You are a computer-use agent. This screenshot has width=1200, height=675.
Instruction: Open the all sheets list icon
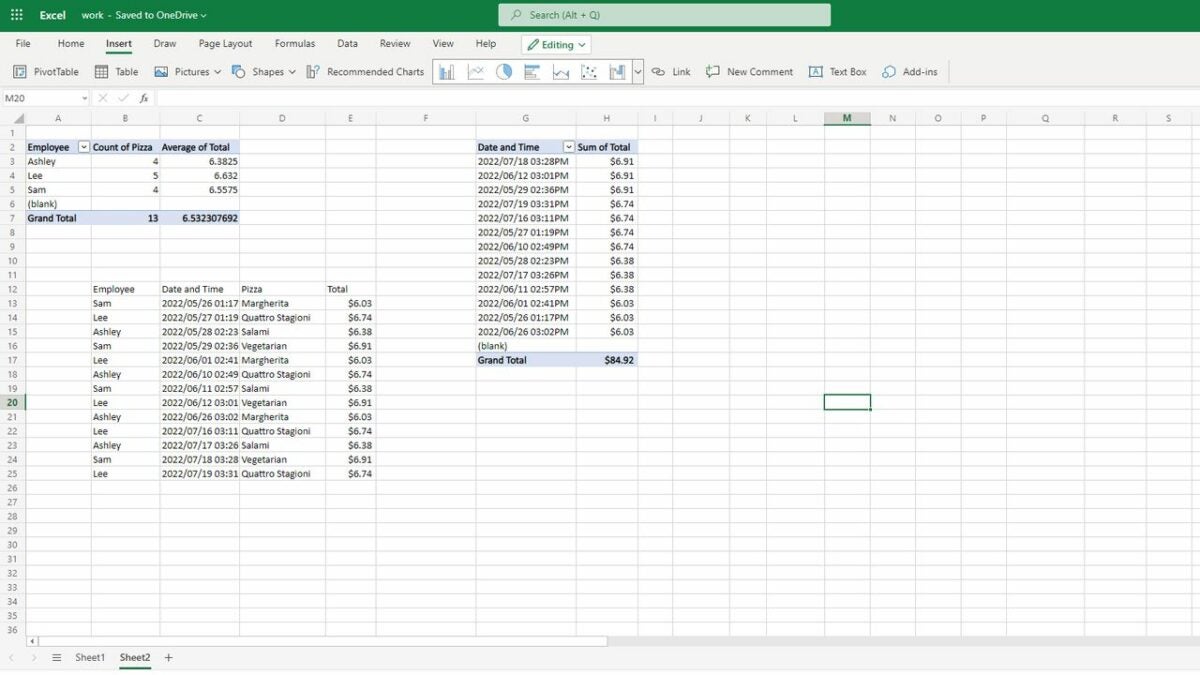coord(57,657)
